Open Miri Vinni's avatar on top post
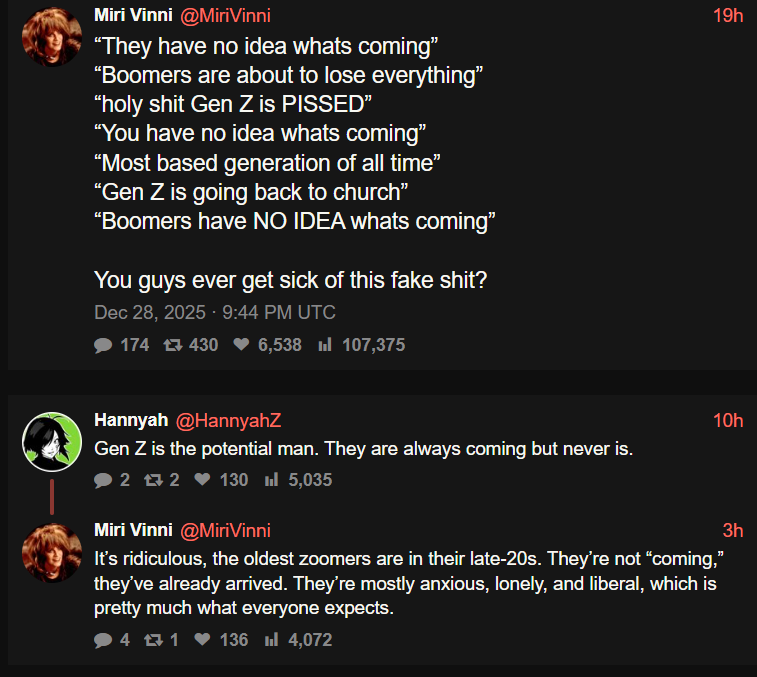Screen dimensions: 757x677 click(x=51, y=37)
